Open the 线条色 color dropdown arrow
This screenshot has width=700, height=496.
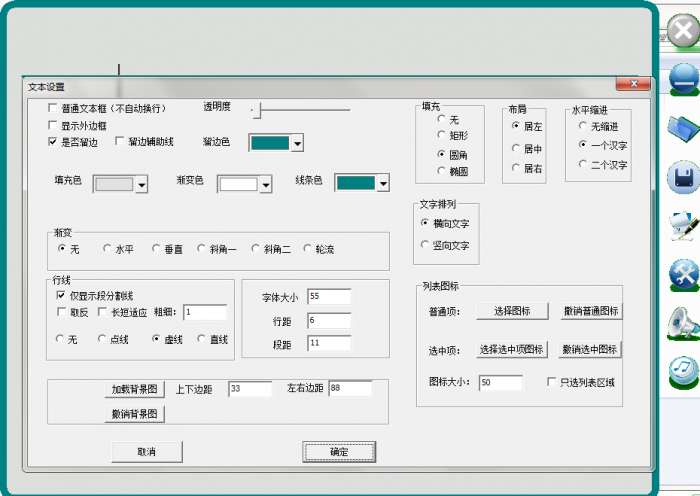[382, 184]
